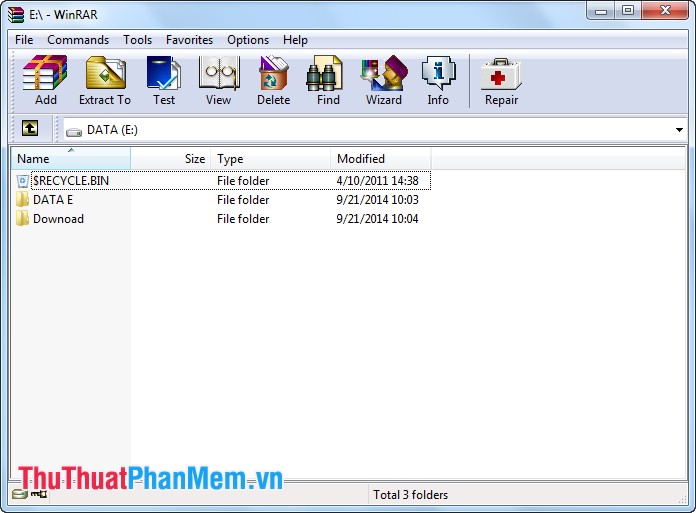
Task: Select the Download folder entry
Action: (58, 219)
